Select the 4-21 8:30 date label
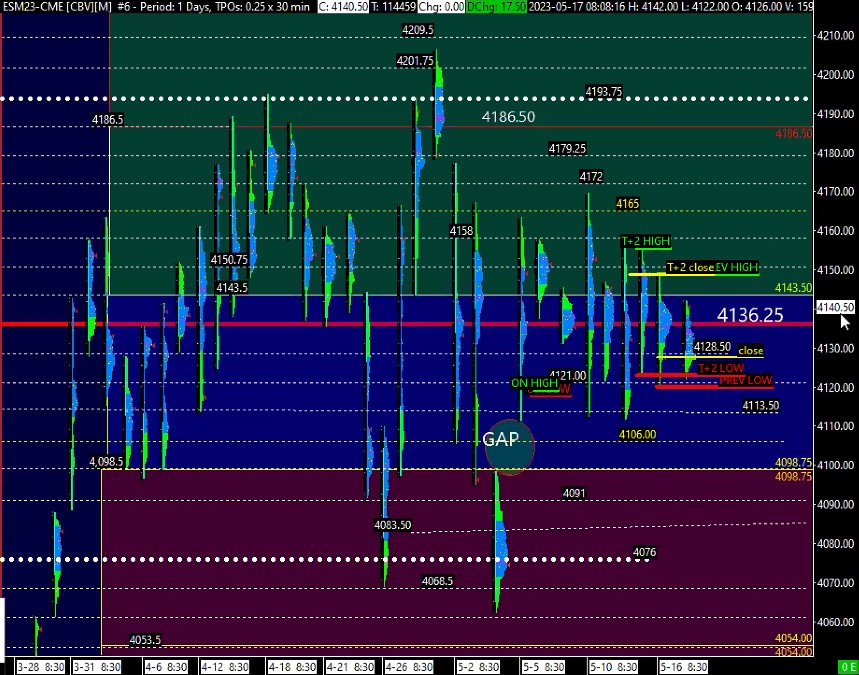This screenshot has width=859, height=675. tap(350, 667)
